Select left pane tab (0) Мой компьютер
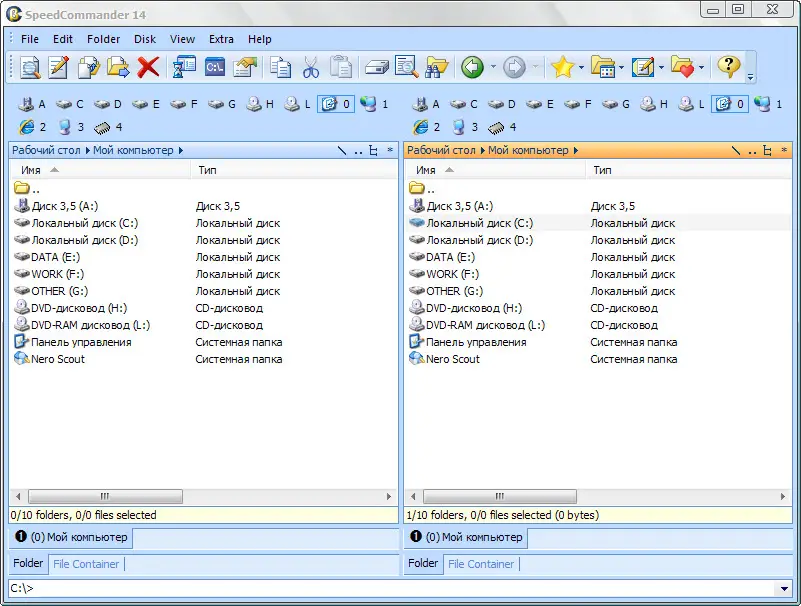 [x=71, y=538]
